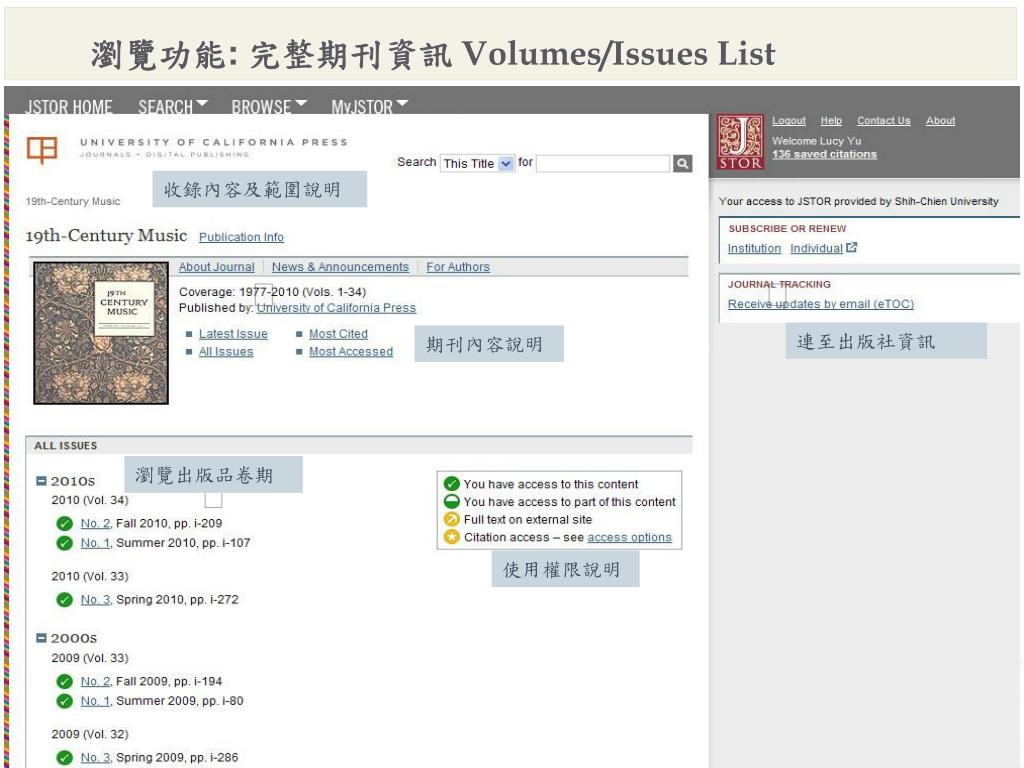This screenshot has width=1024, height=768.
Task: Collapse the 2000s issues section
Action: (x=41, y=638)
